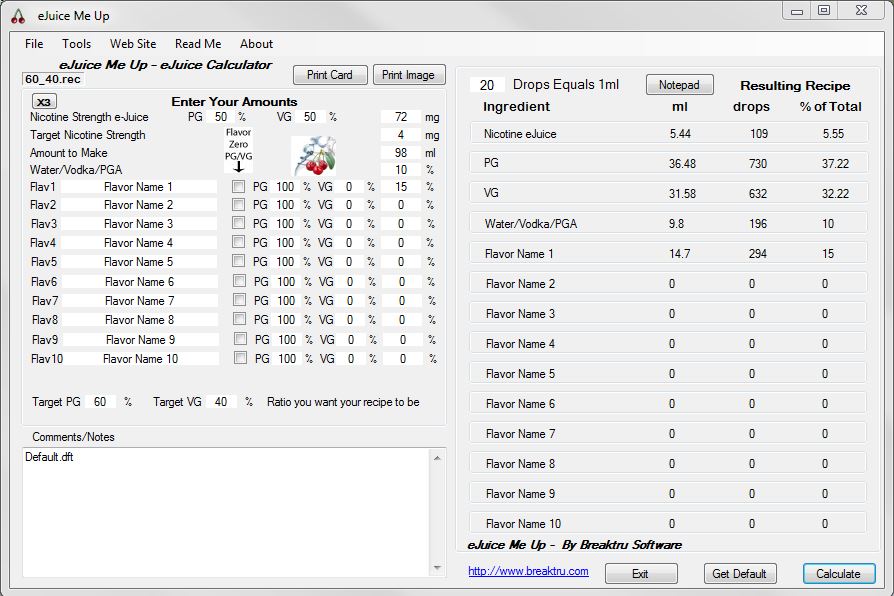Click the Drops Equals 1ml field

pyautogui.click(x=487, y=85)
